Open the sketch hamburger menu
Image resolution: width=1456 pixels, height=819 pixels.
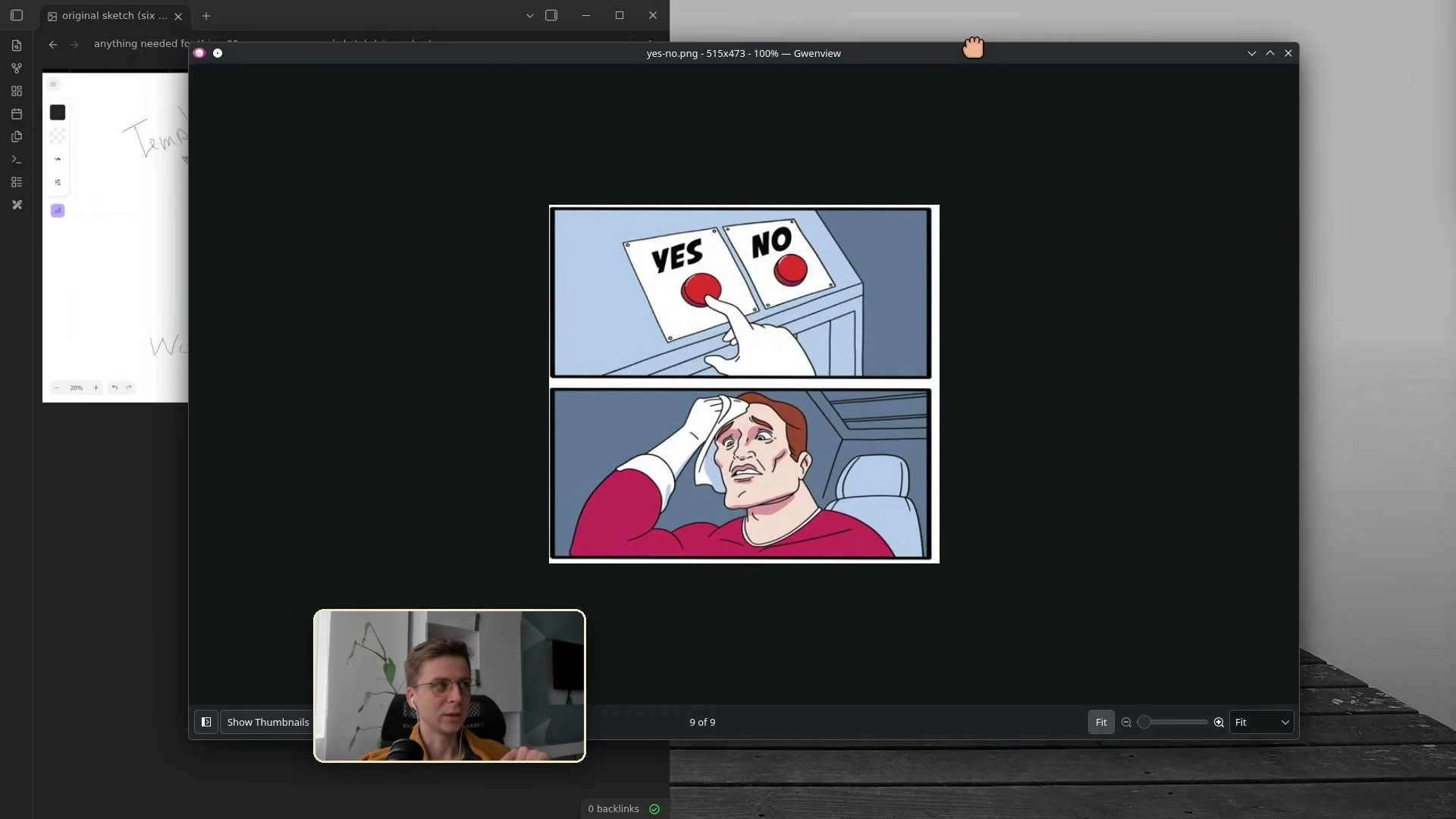53,84
